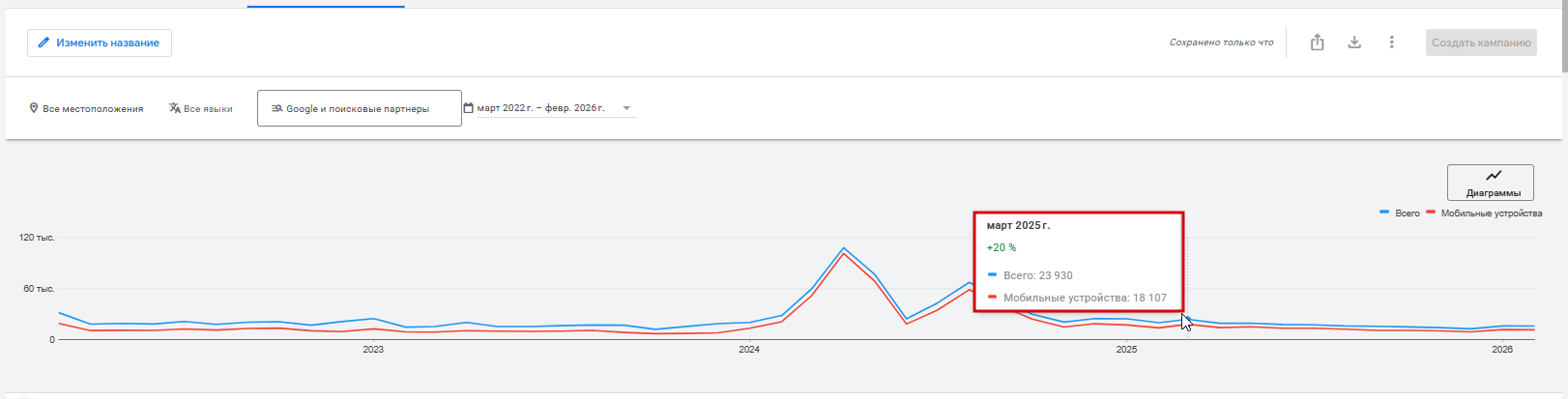The image size is (1568, 399).
Task: Click the pencil icon for renaming
Action: pos(44,43)
